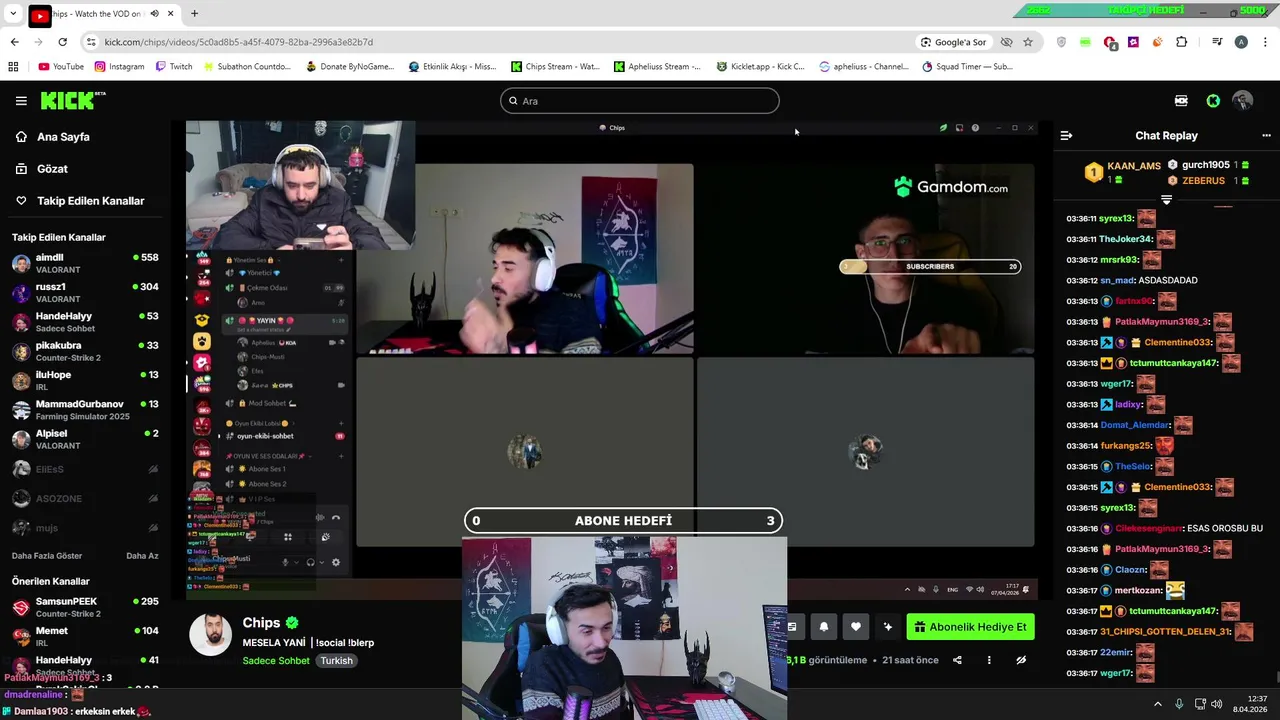Show fewer channels with Daha Az
The width and height of the screenshot is (1280, 720).
[142, 556]
